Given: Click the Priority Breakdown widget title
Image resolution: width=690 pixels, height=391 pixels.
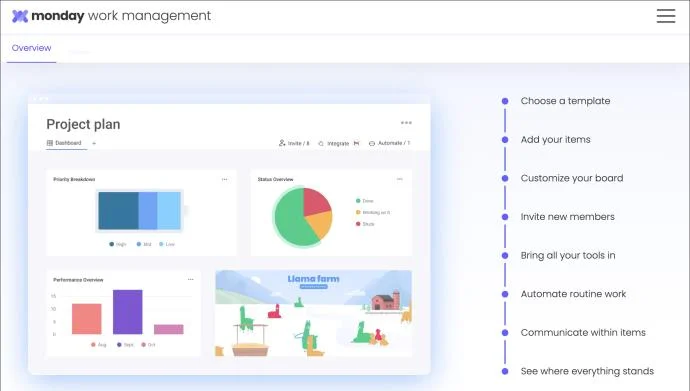Looking at the screenshot, I should (74, 179).
